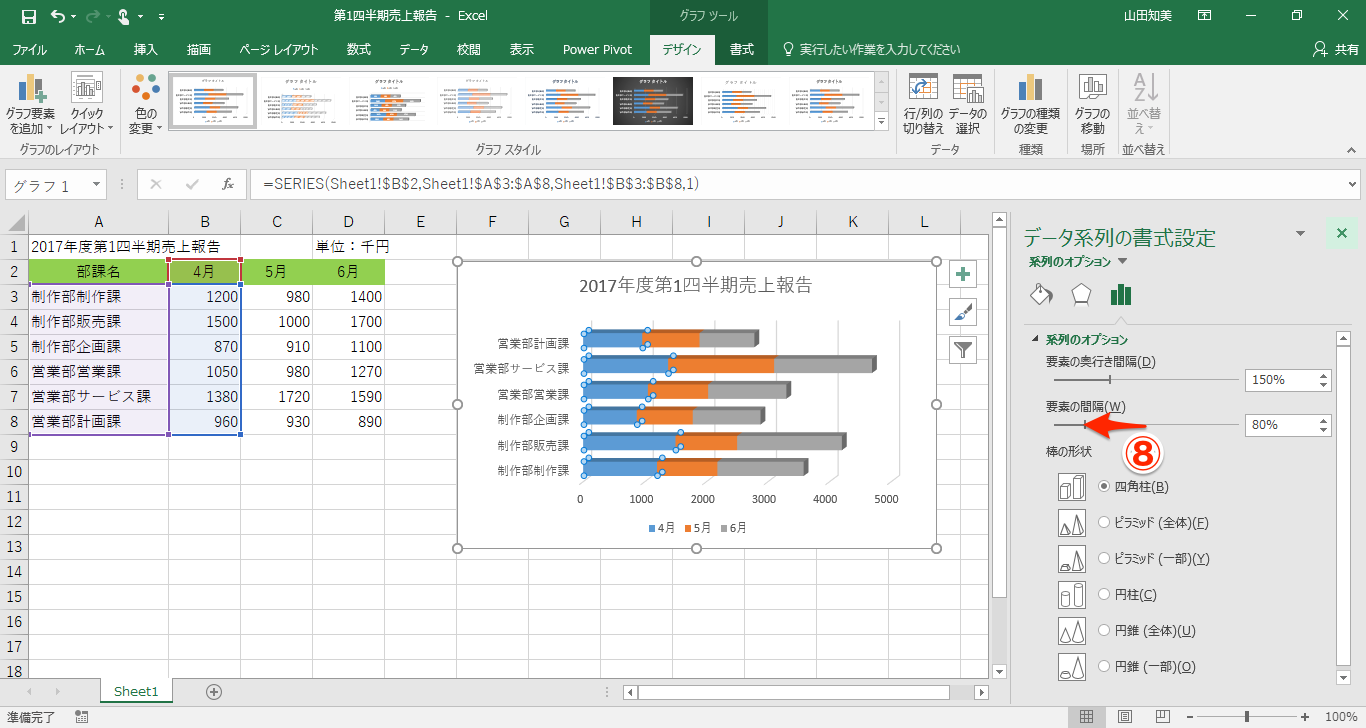Screen dimensions: 1366x728
Task: Open Series Options bar chart tab
Action: pos(1120,294)
